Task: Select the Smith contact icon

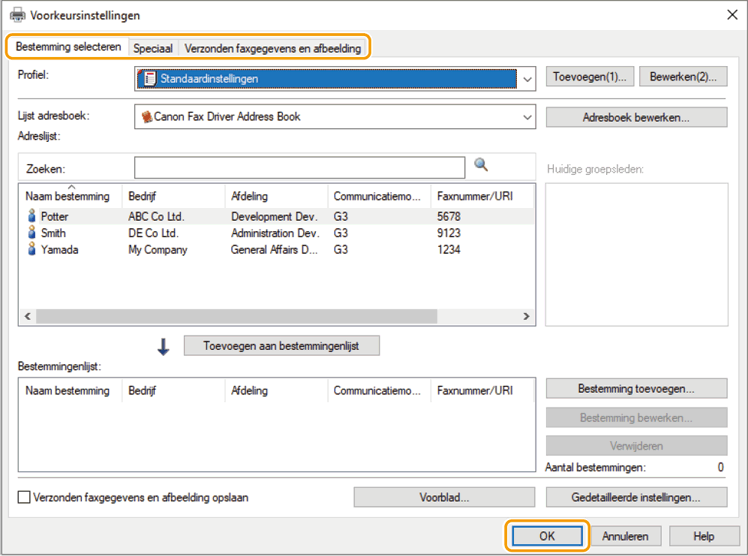Action: click(31, 233)
